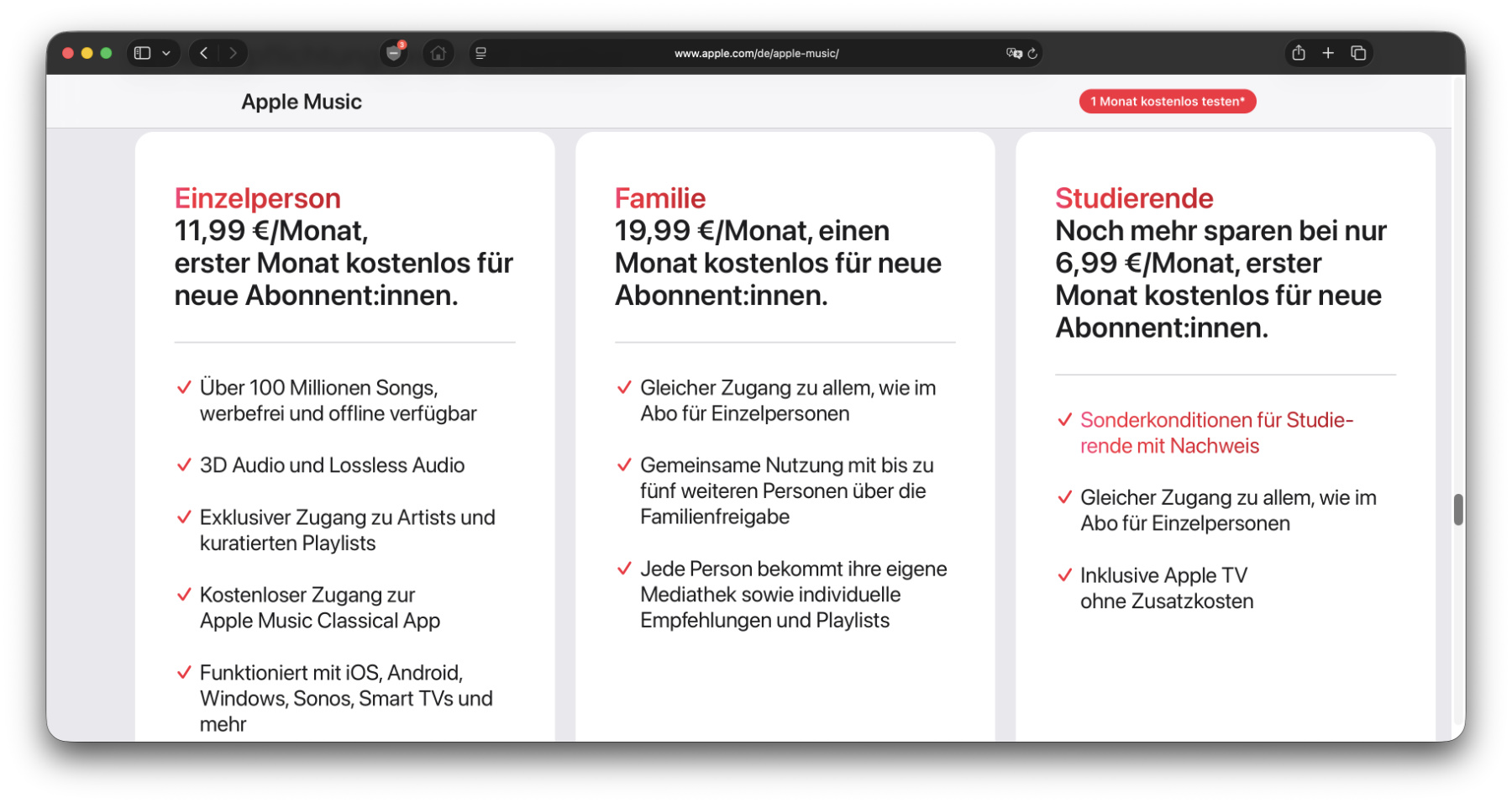Open the home page icon
The width and height of the screenshot is (1512, 803).
(x=438, y=53)
